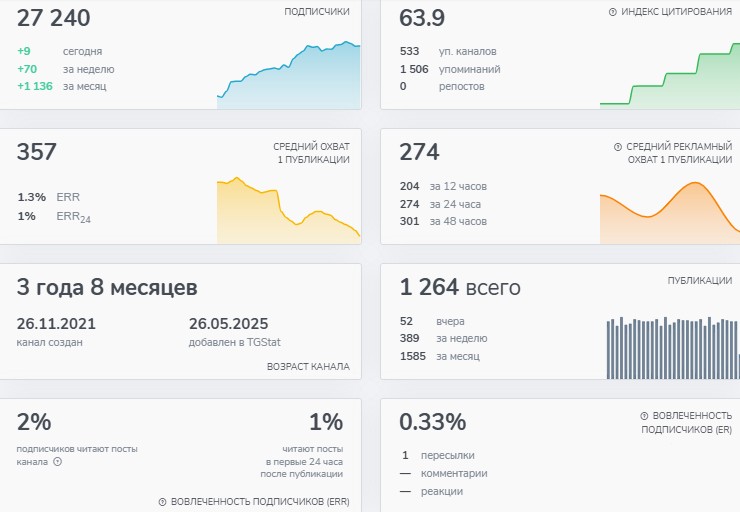Click the 274 ad reach headline value
The width and height of the screenshot is (740, 512).
[419, 152]
